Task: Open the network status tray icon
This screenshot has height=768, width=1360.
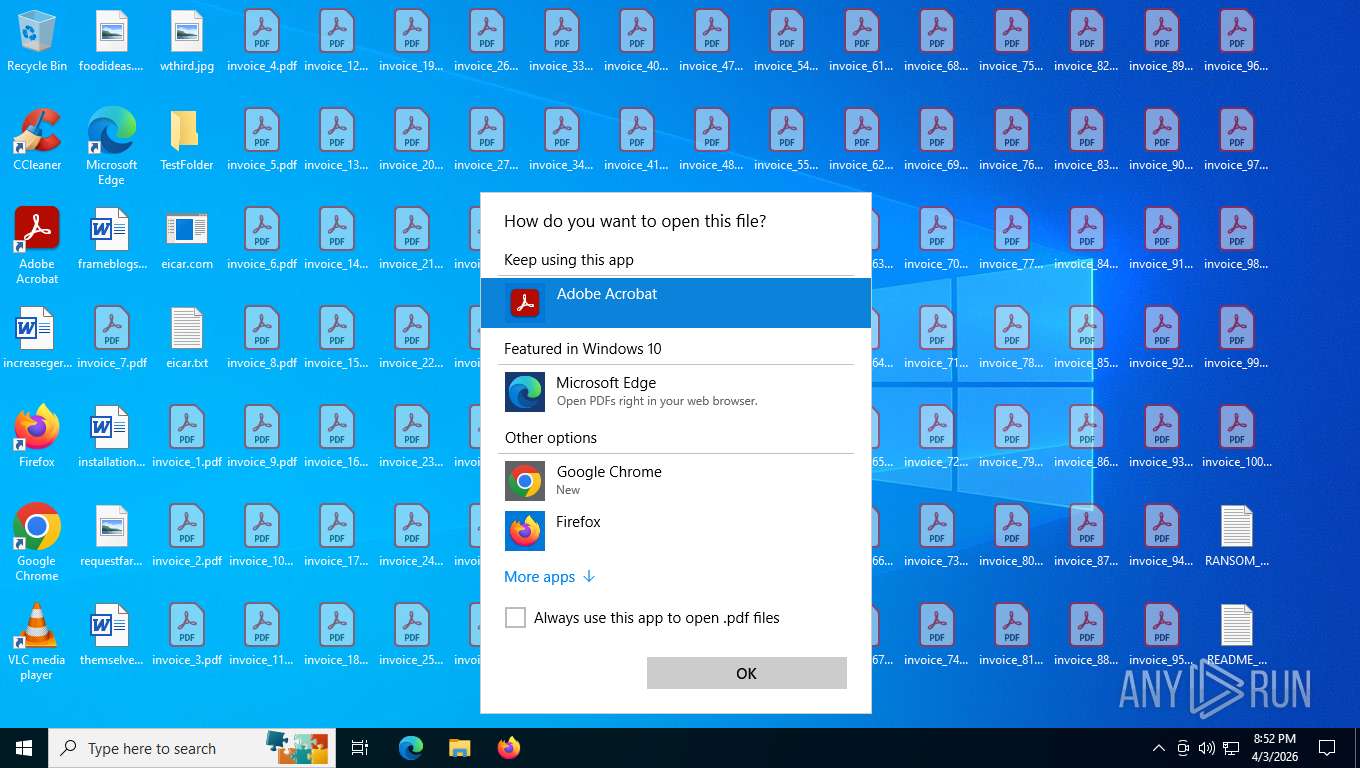Action: (1232, 748)
